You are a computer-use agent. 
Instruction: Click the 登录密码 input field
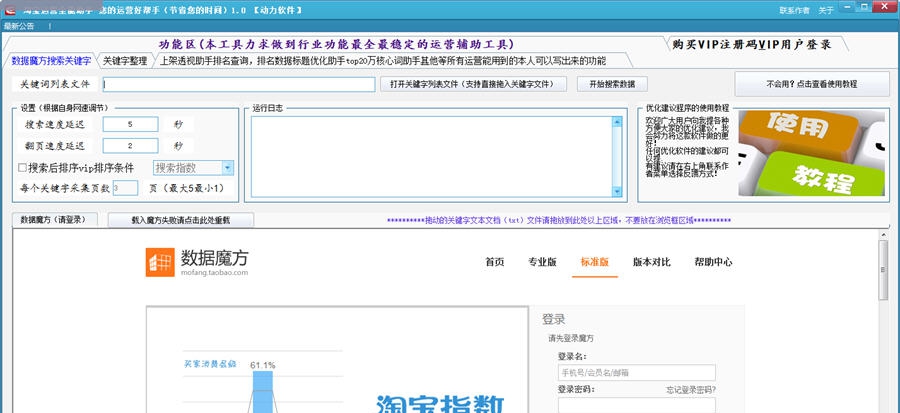637,405
